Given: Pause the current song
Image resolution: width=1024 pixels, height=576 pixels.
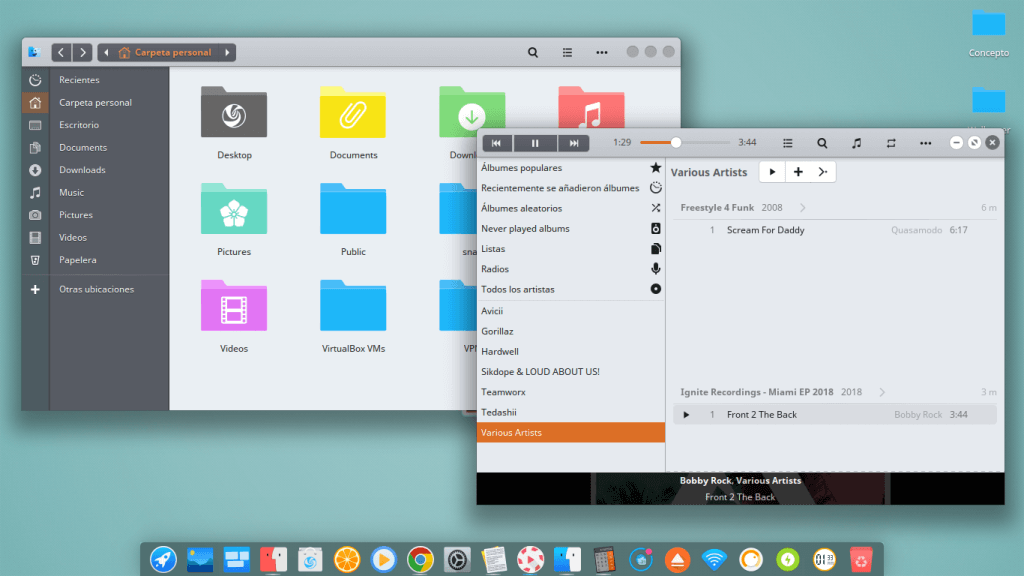Looking at the screenshot, I should (535, 143).
